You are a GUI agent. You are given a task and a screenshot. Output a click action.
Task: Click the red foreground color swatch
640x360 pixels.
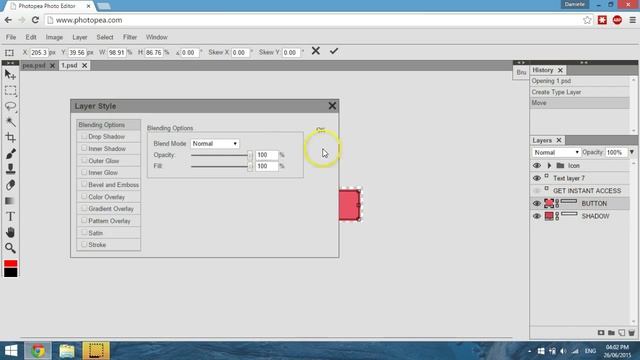pyautogui.click(x=11, y=263)
